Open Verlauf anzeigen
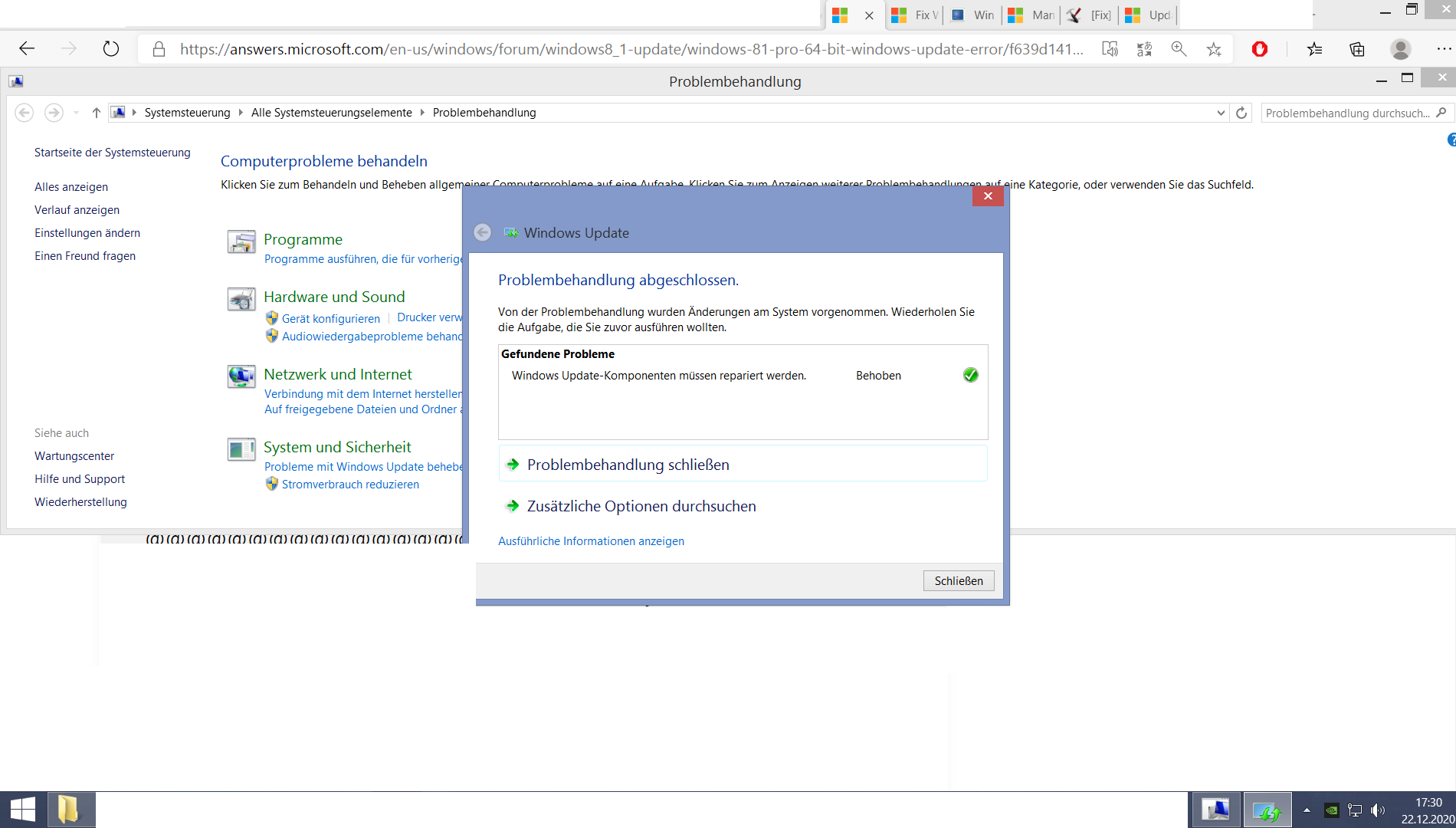This screenshot has height=828, width=1456. 77,210
